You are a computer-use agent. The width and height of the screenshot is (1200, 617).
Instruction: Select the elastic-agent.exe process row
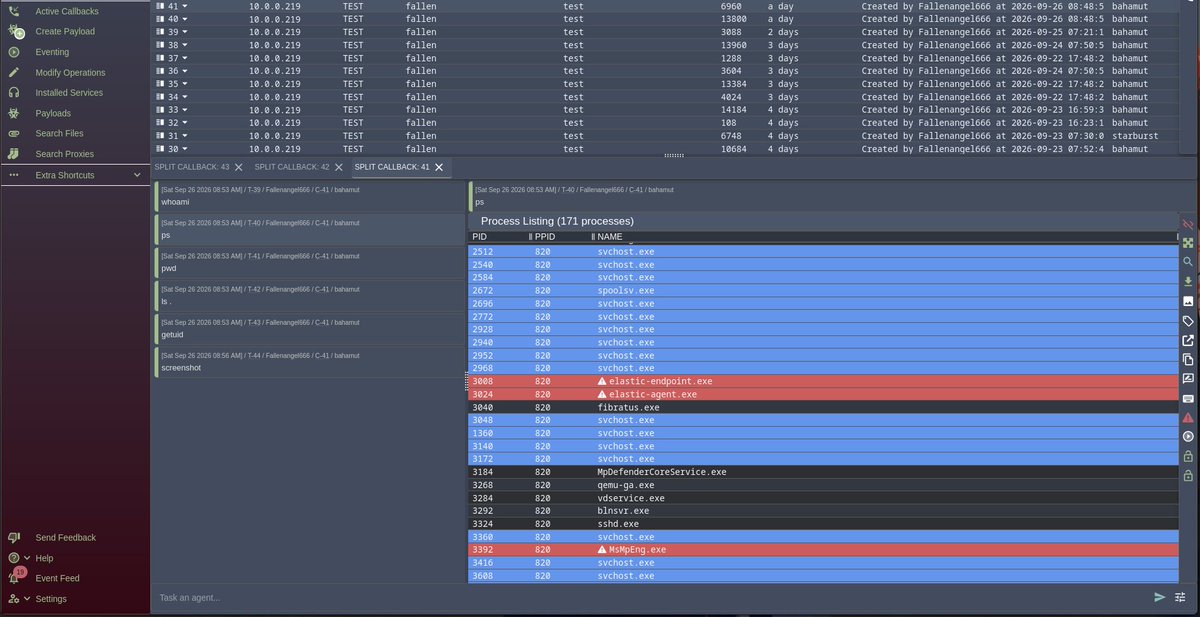823,394
